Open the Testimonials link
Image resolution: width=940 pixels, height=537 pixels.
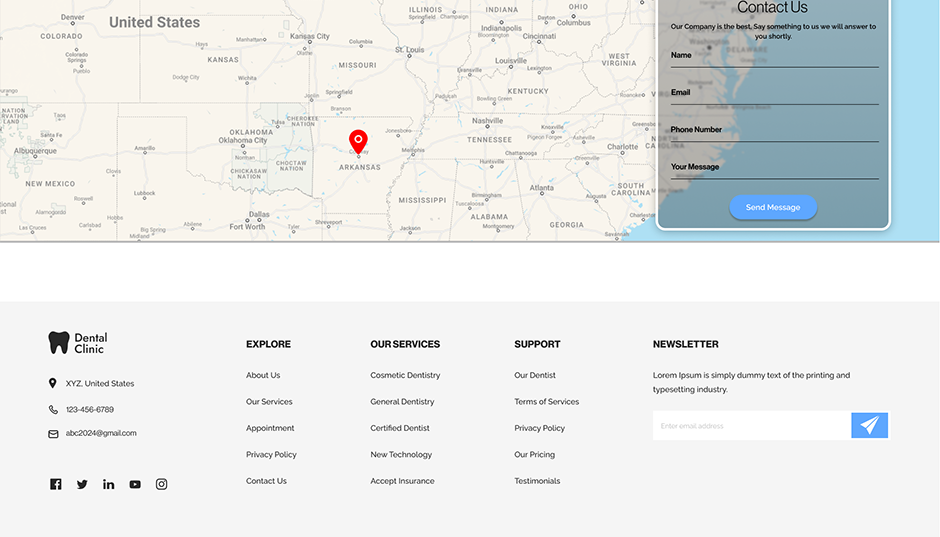coord(537,481)
